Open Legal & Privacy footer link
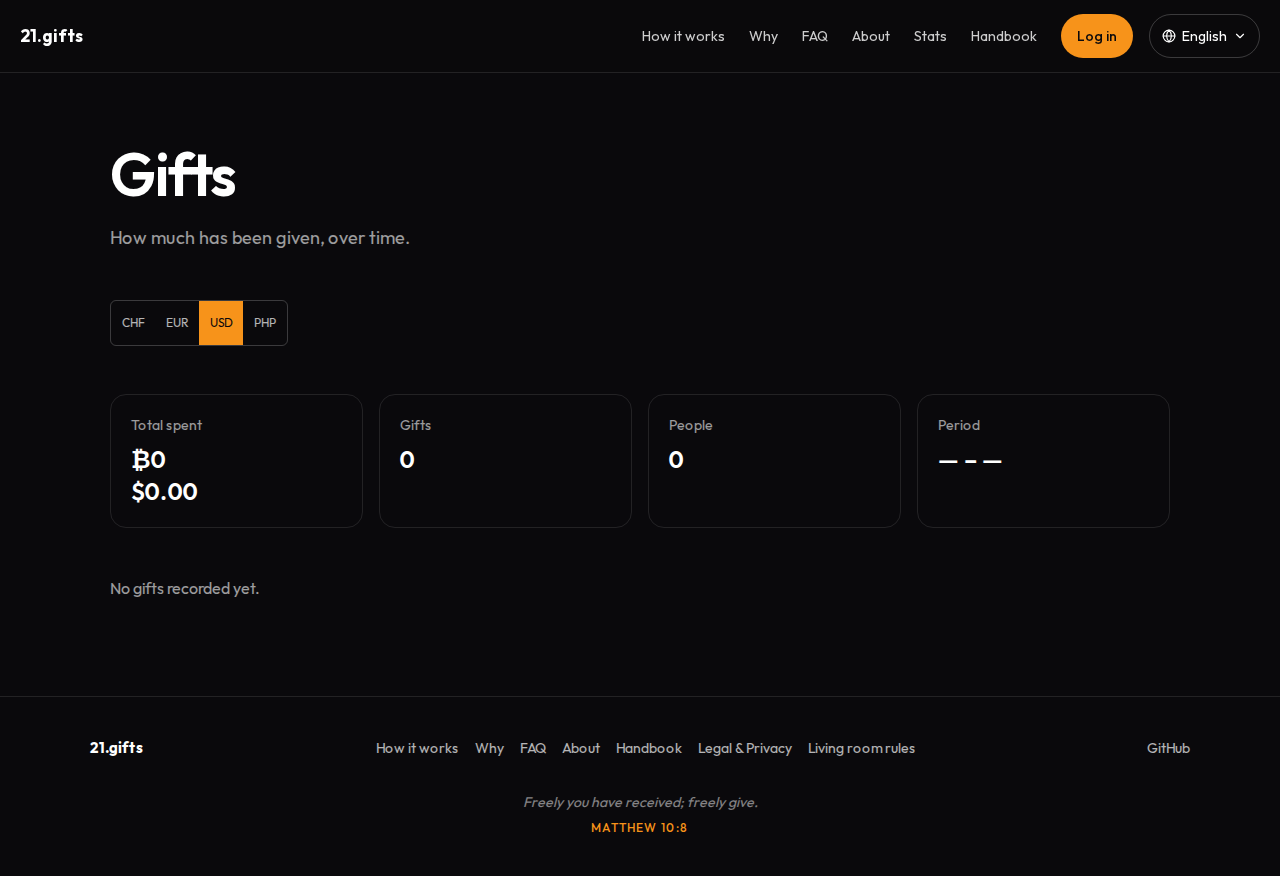 pyautogui.click(x=745, y=748)
